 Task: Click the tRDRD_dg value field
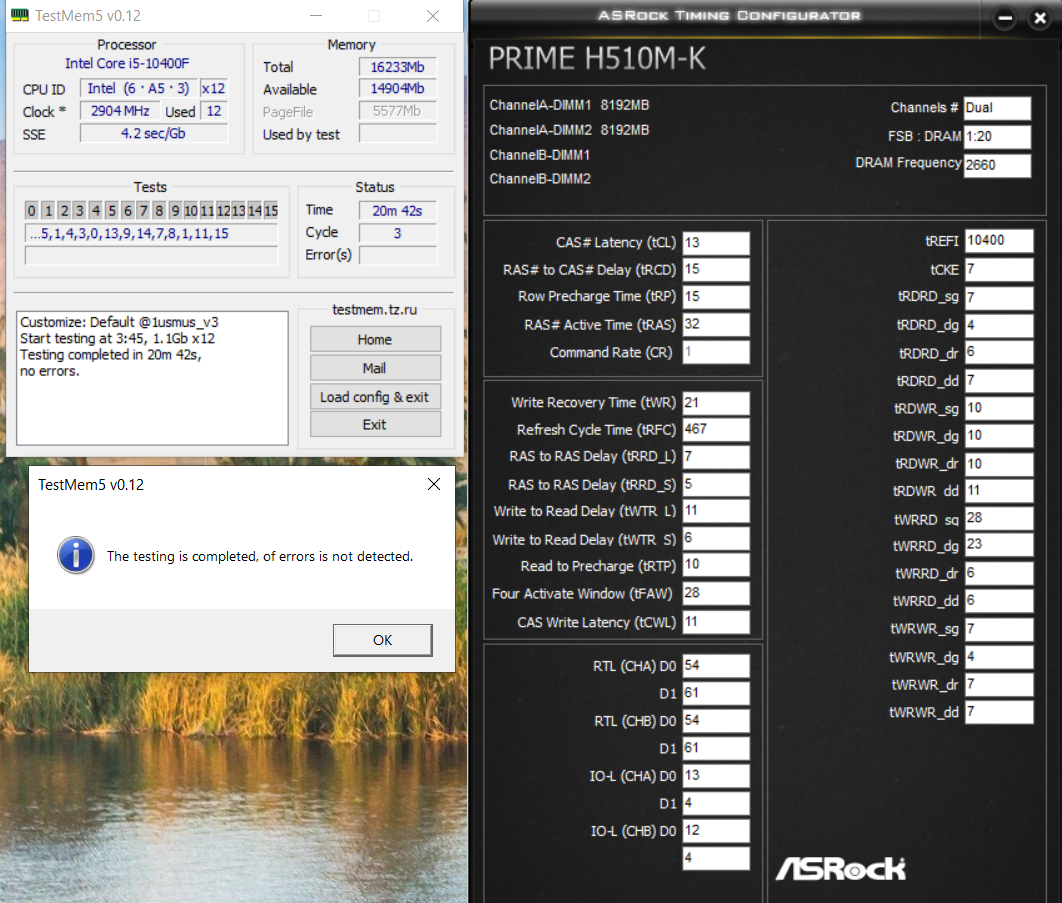tap(999, 325)
